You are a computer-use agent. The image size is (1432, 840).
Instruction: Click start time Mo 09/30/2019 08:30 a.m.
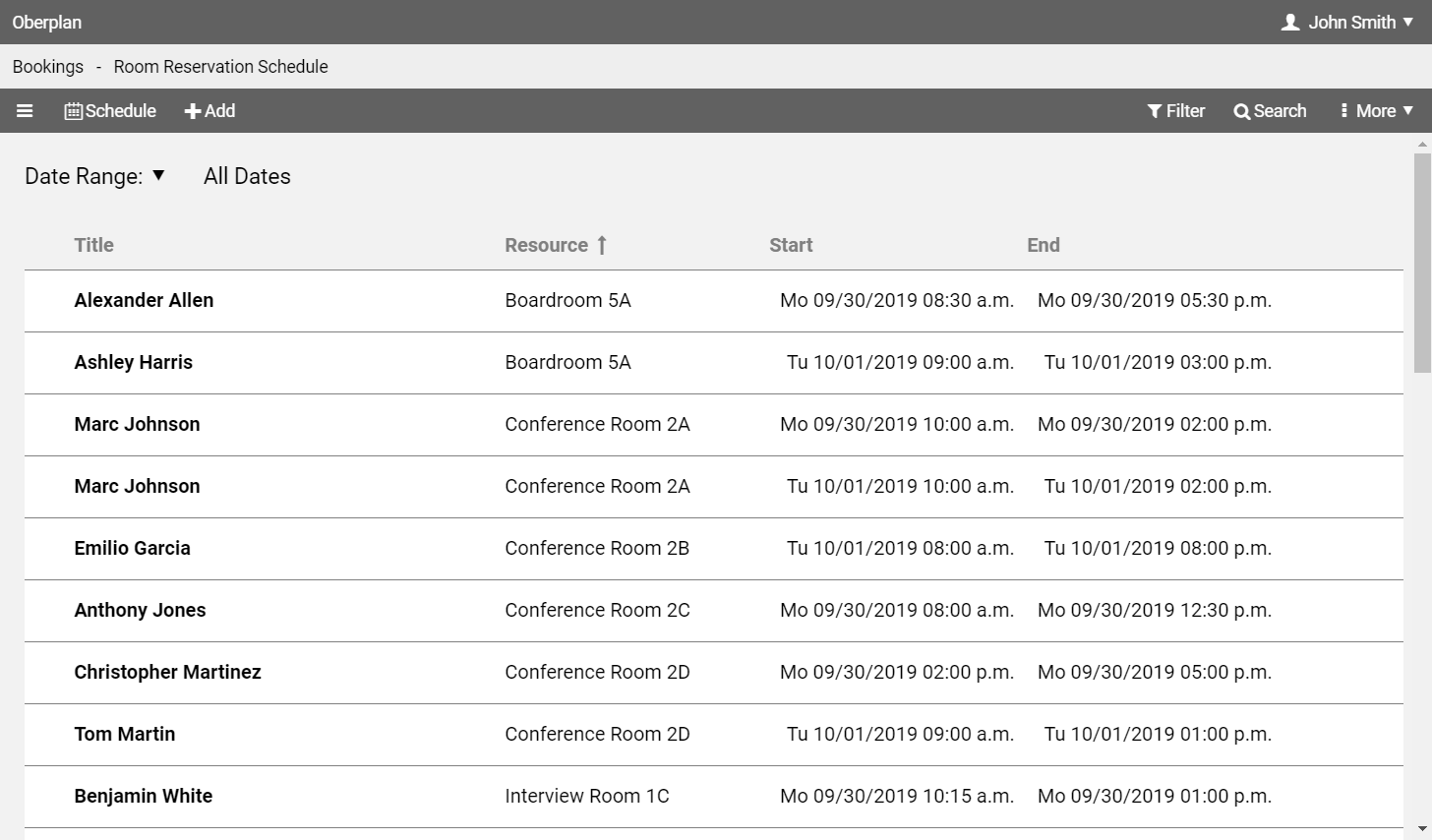click(897, 300)
